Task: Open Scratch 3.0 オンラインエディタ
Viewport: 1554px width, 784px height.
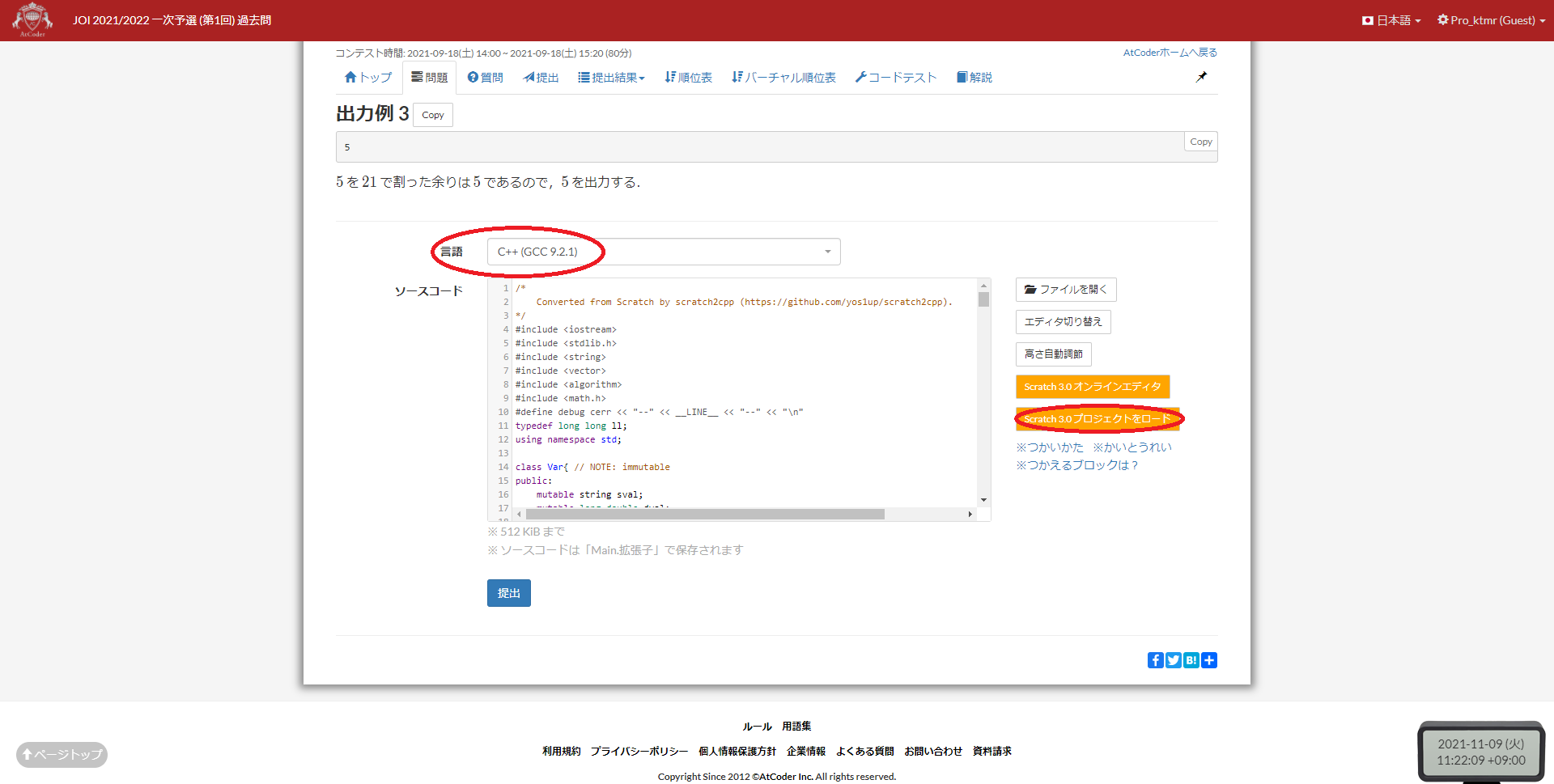Action: tap(1093, 387)
